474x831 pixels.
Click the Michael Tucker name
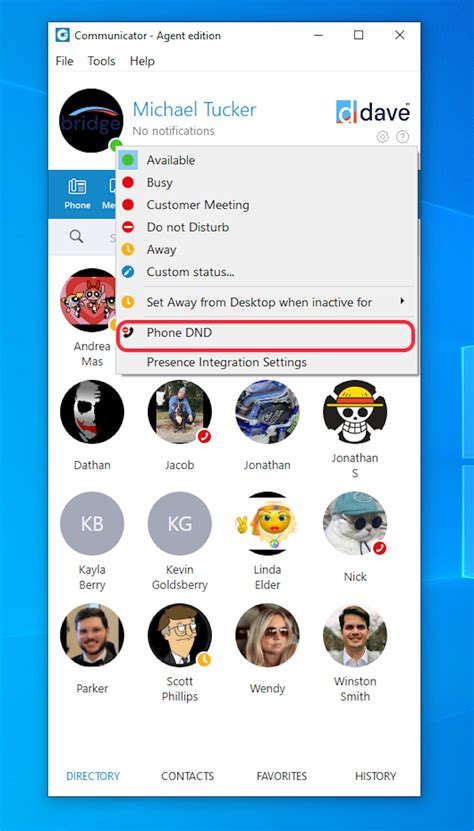[x=194, y=110]
